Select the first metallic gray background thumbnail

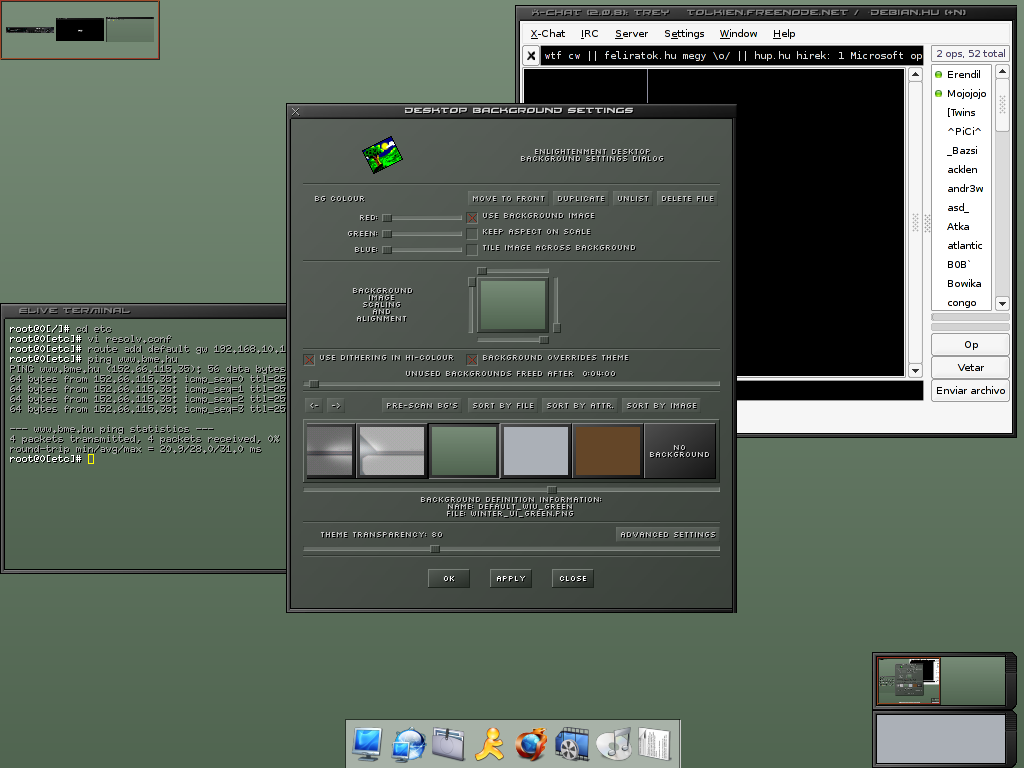[330, 451]
